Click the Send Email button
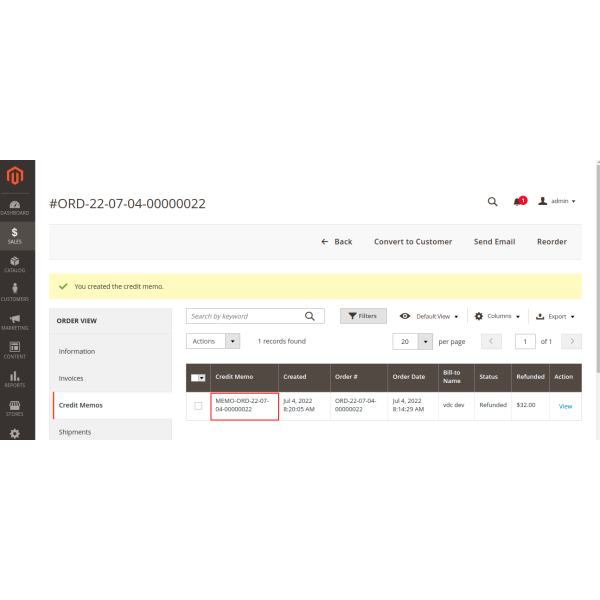The image size is (600, 600). point(494,241)
